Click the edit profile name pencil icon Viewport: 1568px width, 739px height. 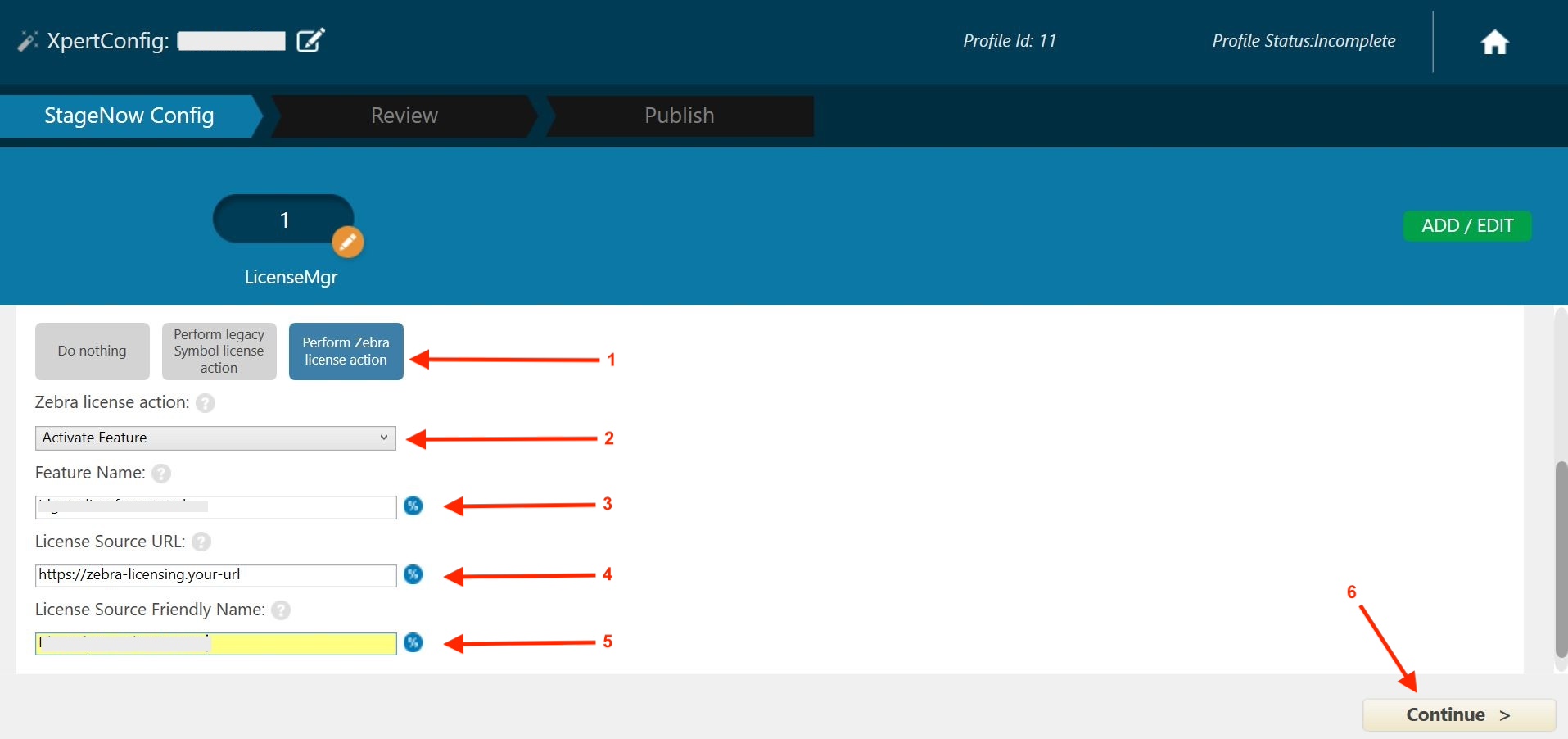[310, 40]
